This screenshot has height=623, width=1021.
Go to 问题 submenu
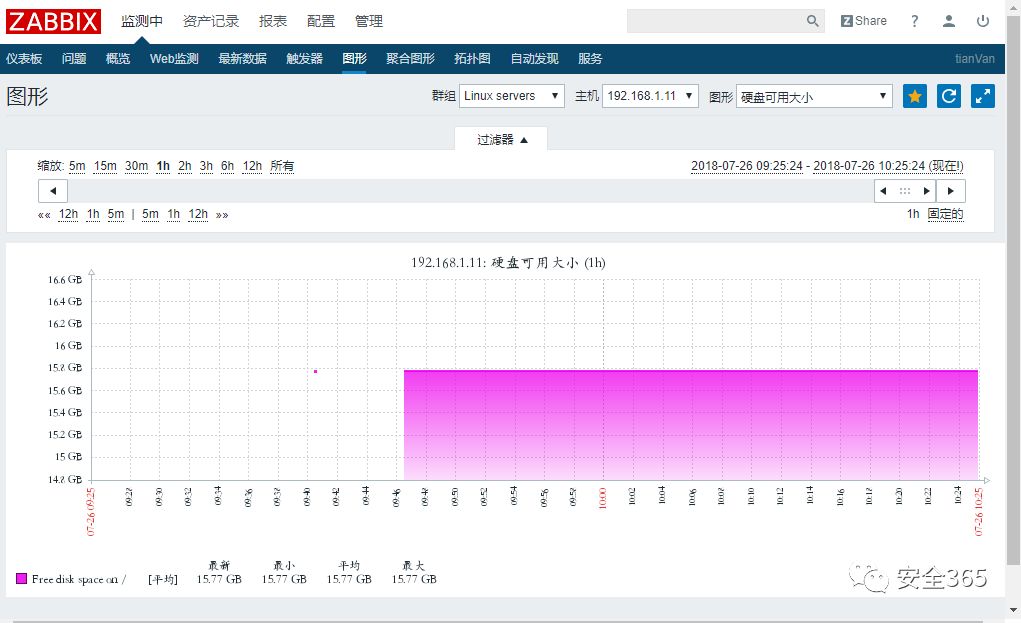[74, 59]
